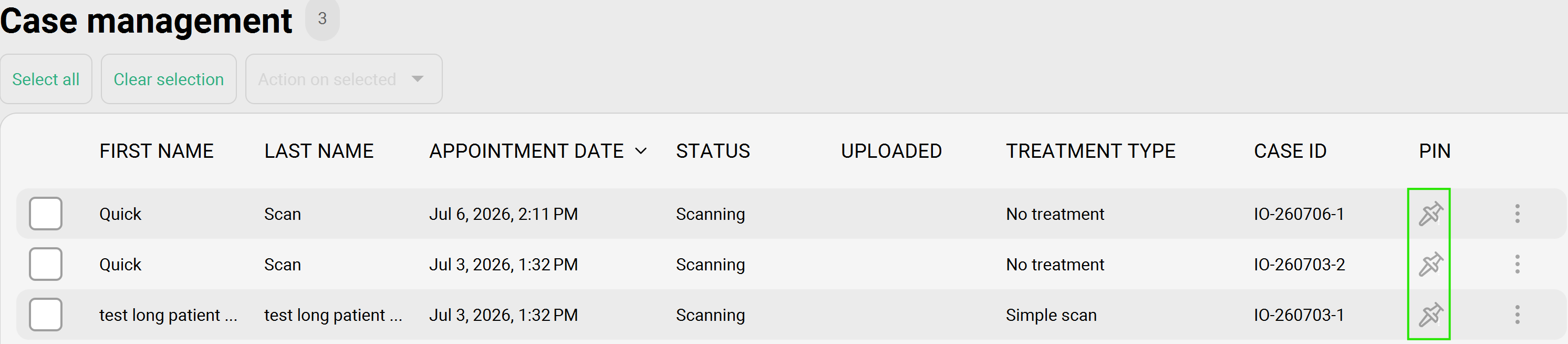Viewport: 1568px width, 344px height.
Task: Click the Clear selection button
Action: click(x=169, y=79)
